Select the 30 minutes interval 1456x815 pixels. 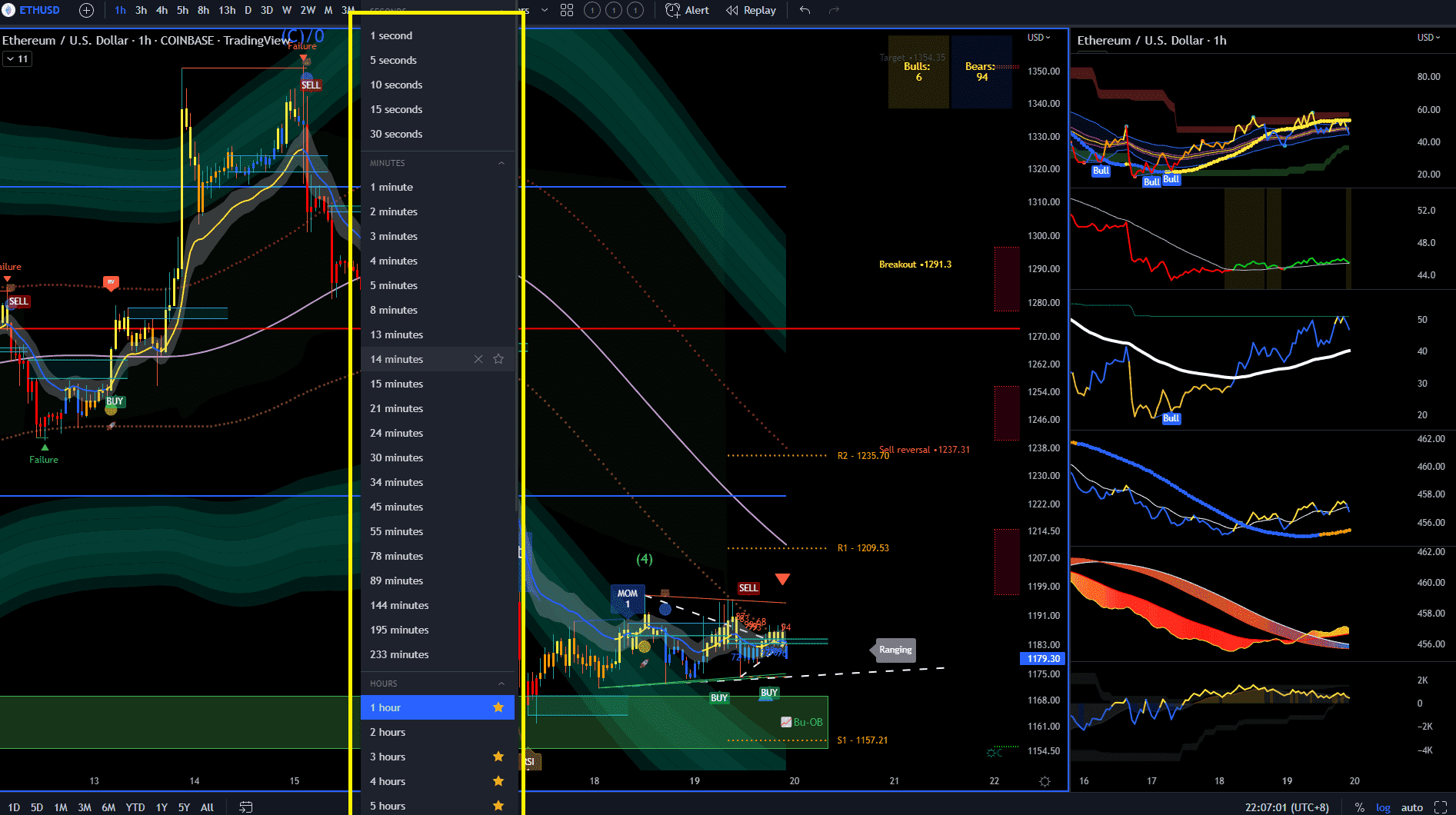point(397,457)
